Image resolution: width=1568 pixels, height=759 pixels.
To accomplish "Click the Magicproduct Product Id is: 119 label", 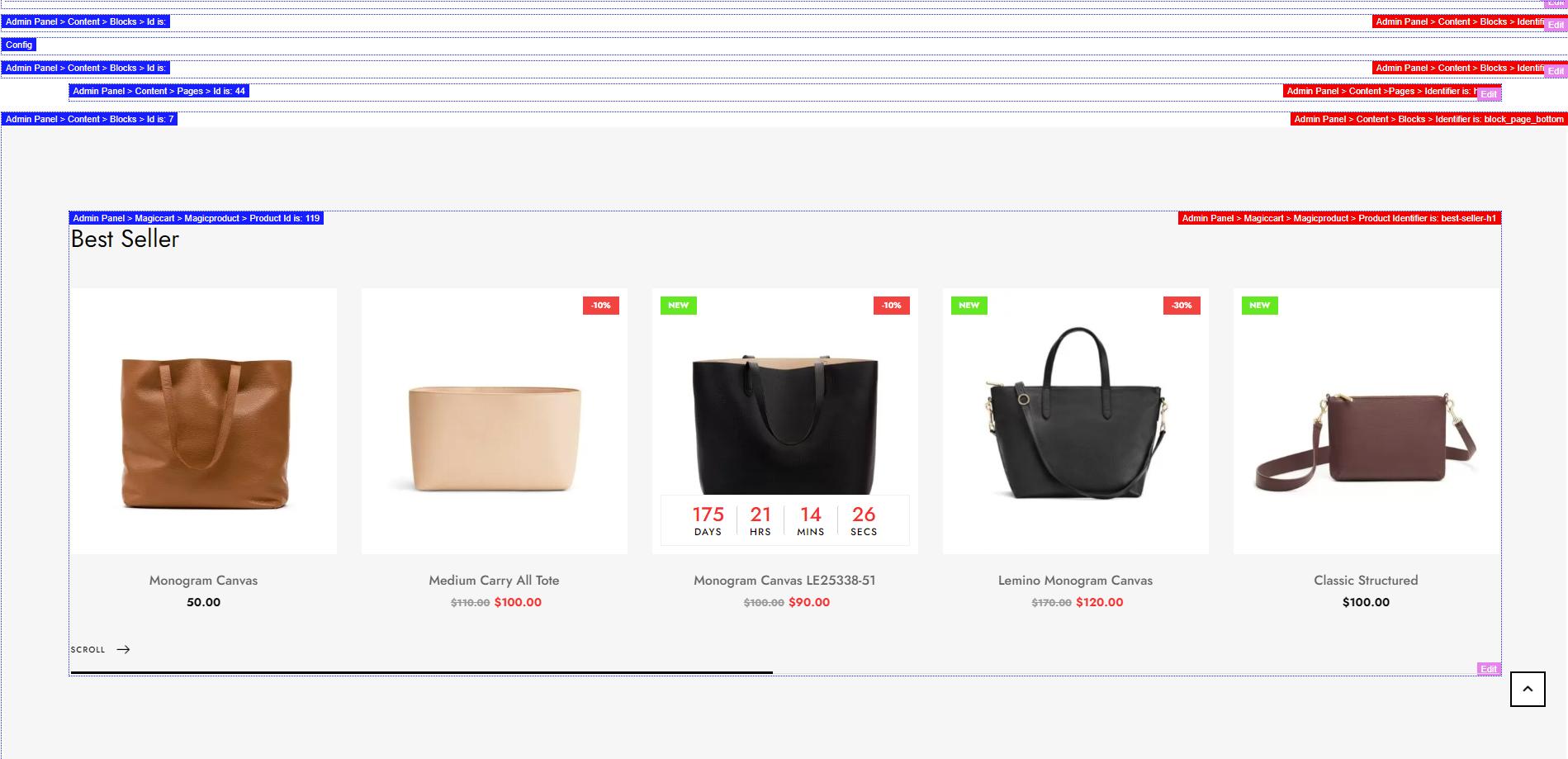I will 197,218.
